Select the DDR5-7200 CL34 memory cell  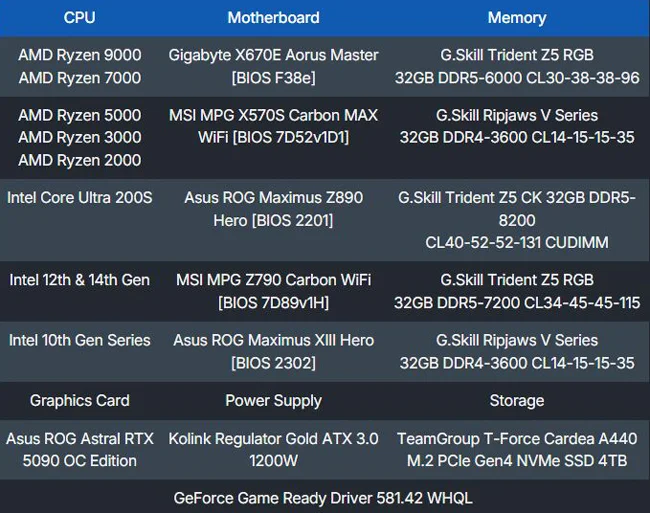(516, 291)
